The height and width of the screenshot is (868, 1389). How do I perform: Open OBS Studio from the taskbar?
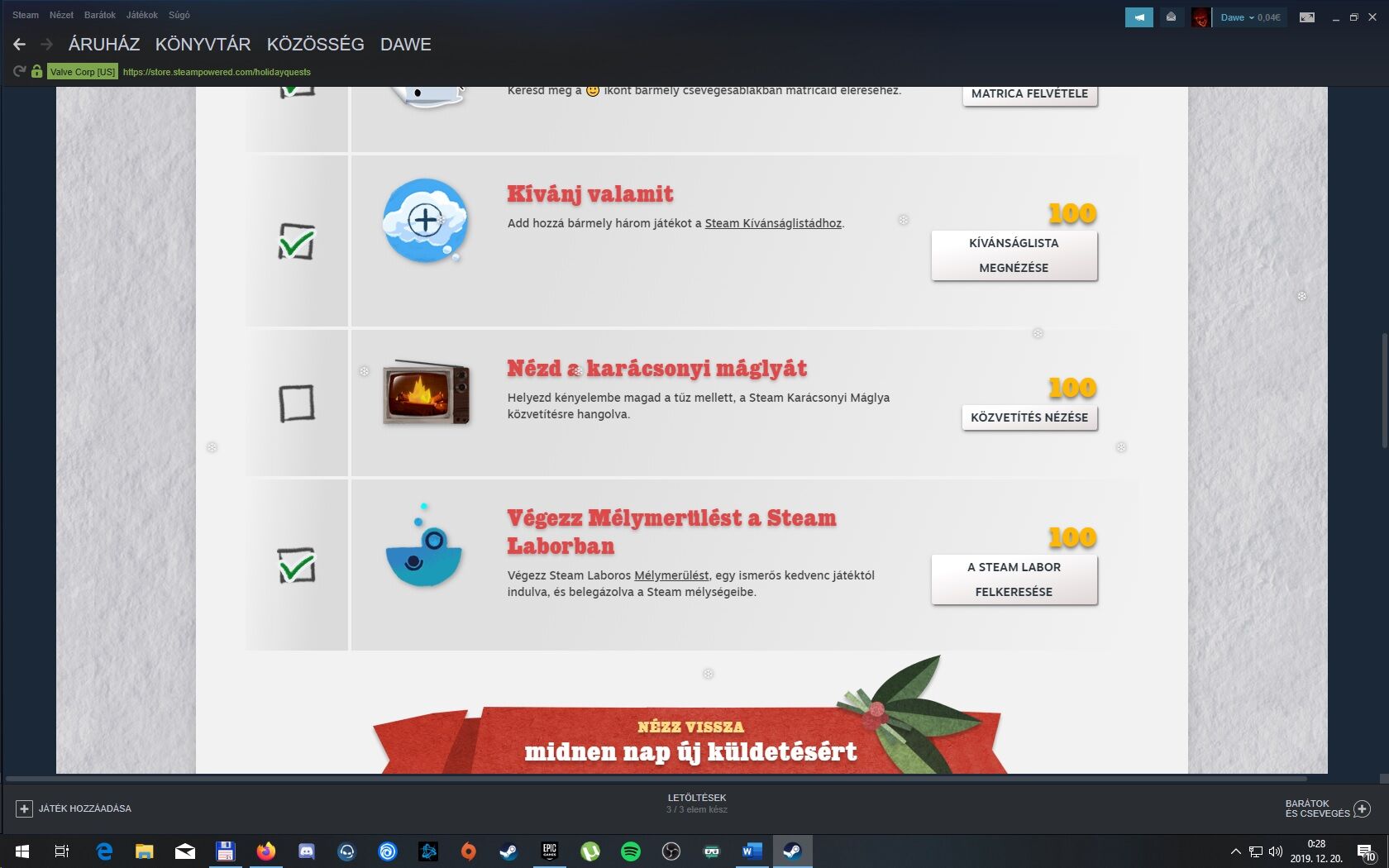pyautogui.click(x=671, y=851)
